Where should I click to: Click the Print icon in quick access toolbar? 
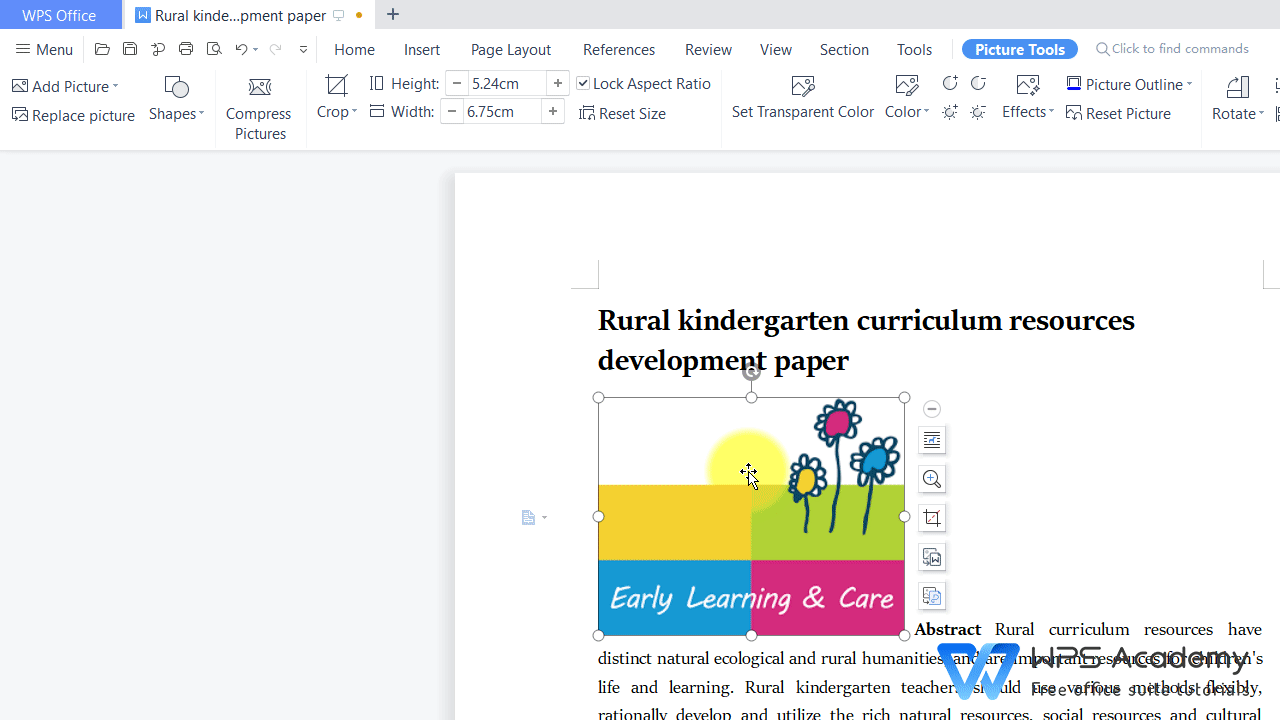pos(186,49)
